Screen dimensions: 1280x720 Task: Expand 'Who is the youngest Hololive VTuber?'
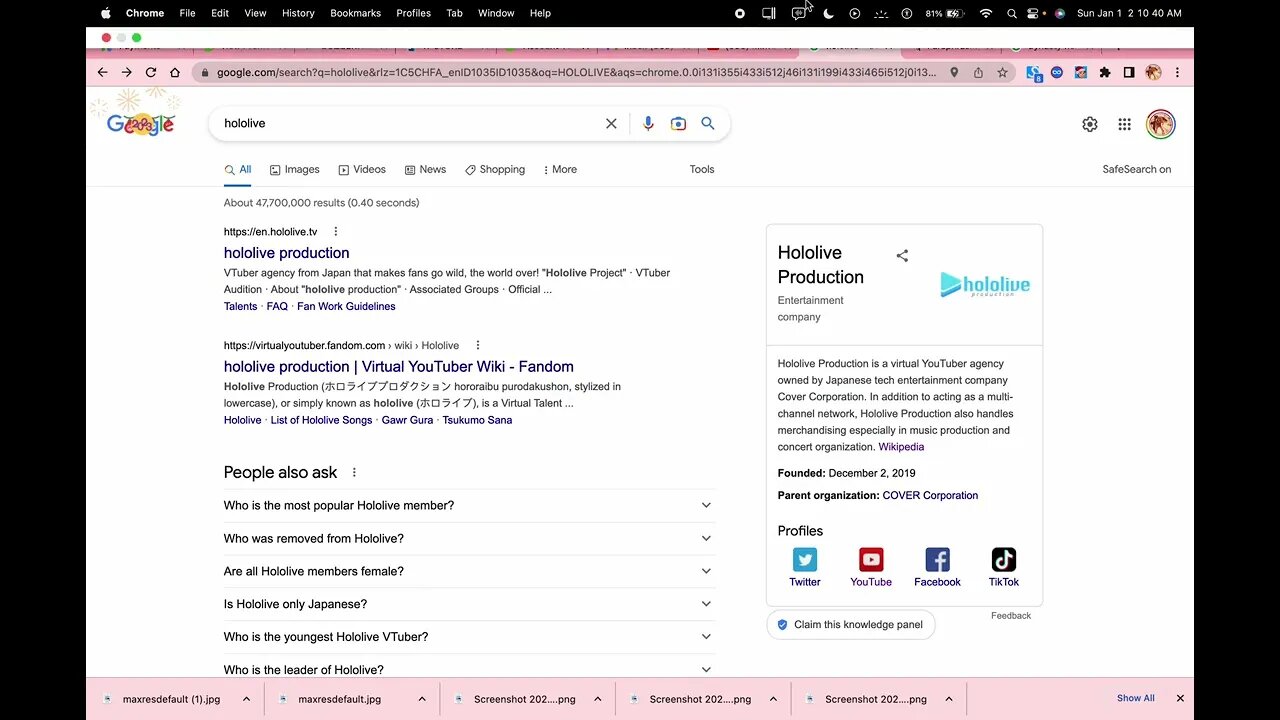468,636
